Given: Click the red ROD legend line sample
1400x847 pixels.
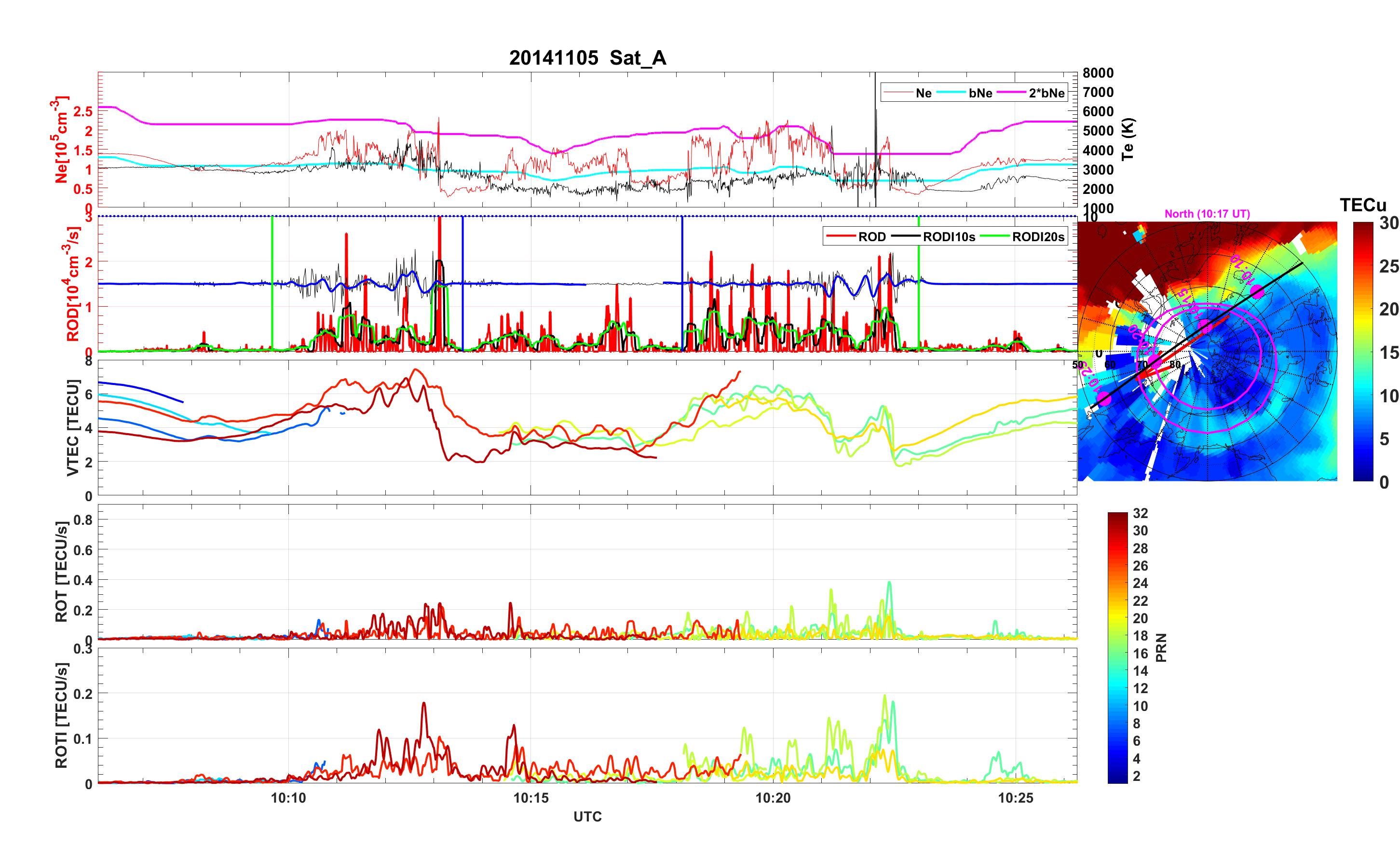Looking at the screenshot, I should click(841, 236).
